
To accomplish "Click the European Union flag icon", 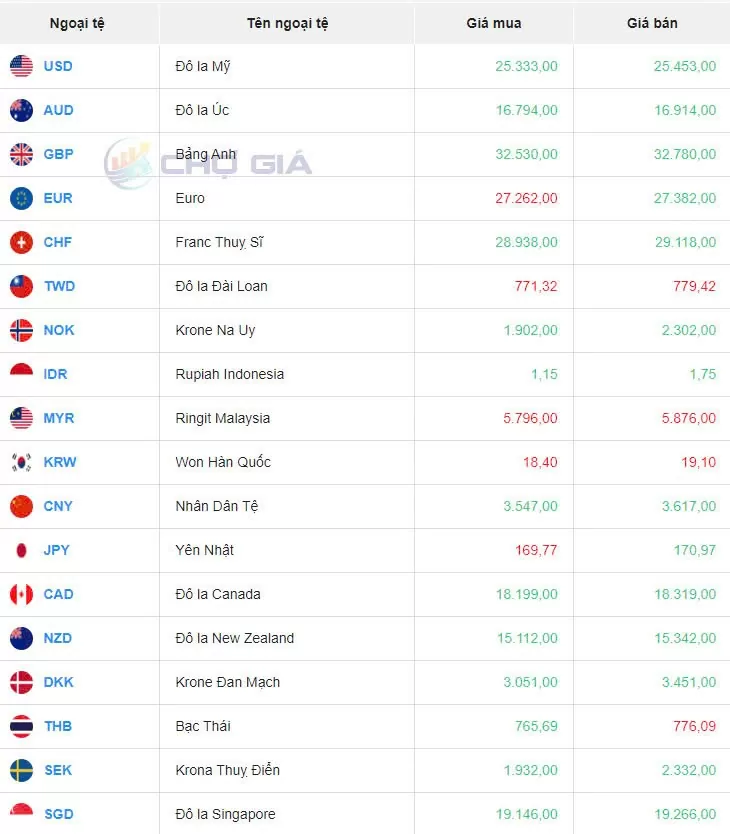I will pos(21,198).
